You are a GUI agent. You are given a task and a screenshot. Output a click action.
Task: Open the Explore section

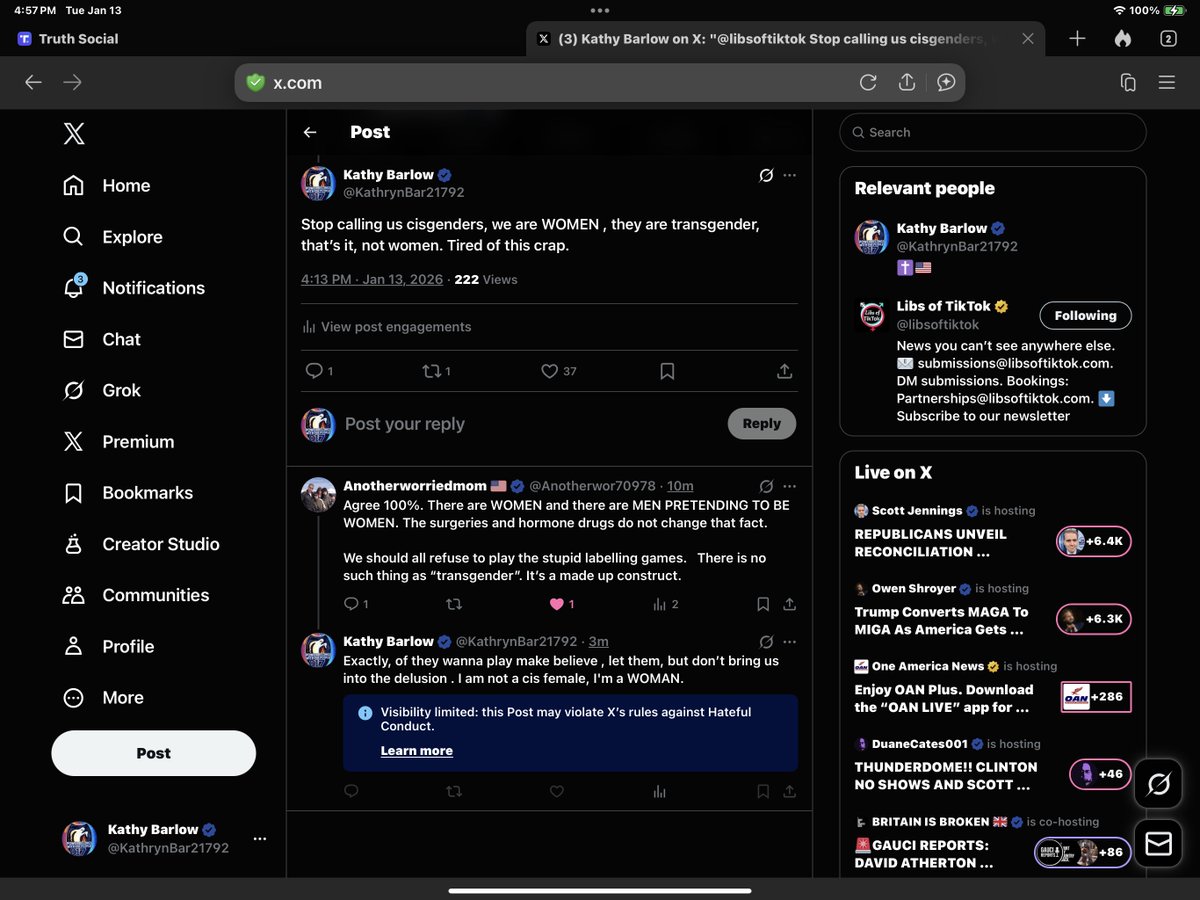coord(131,237)
